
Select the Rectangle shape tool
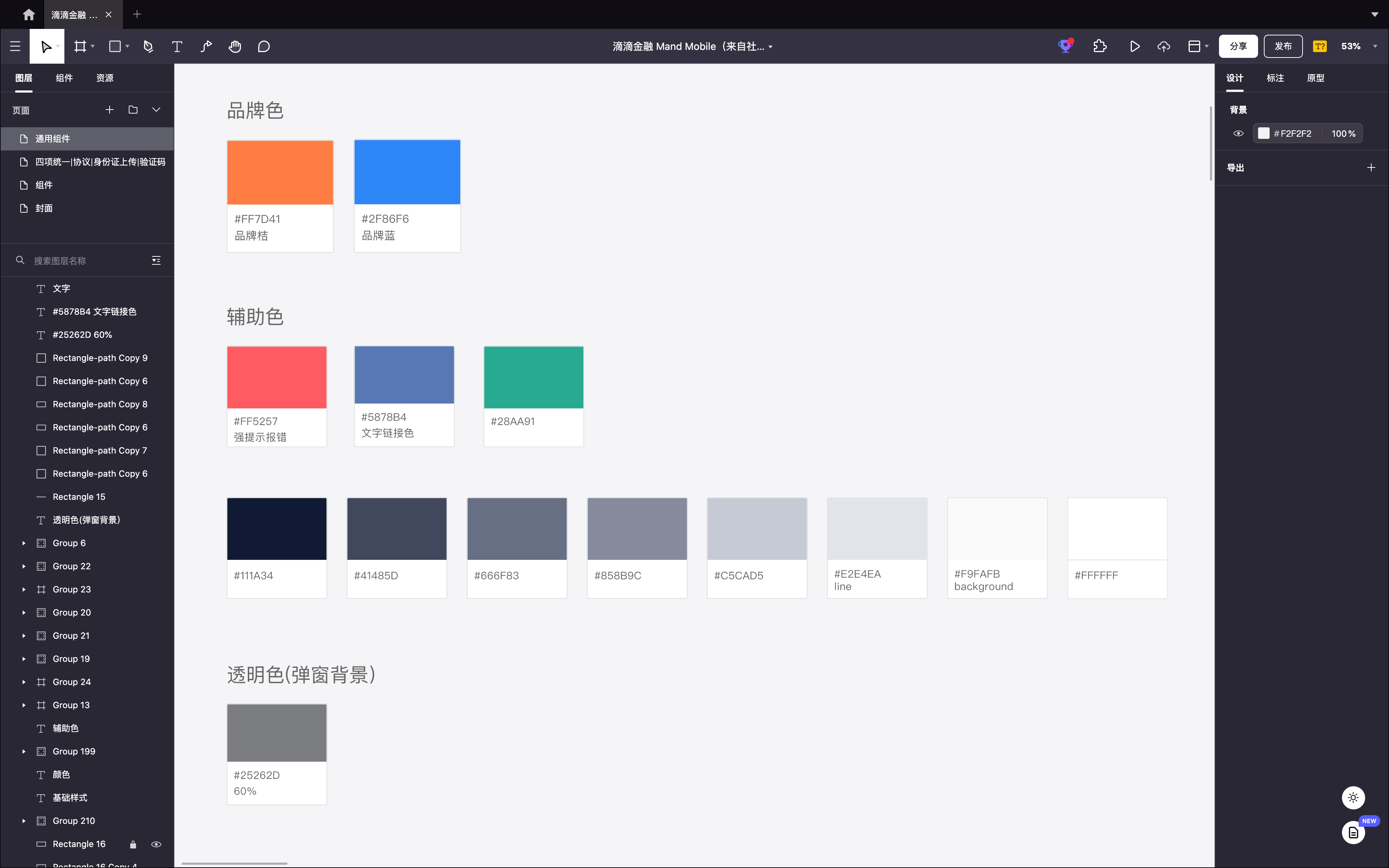point(115,47)
